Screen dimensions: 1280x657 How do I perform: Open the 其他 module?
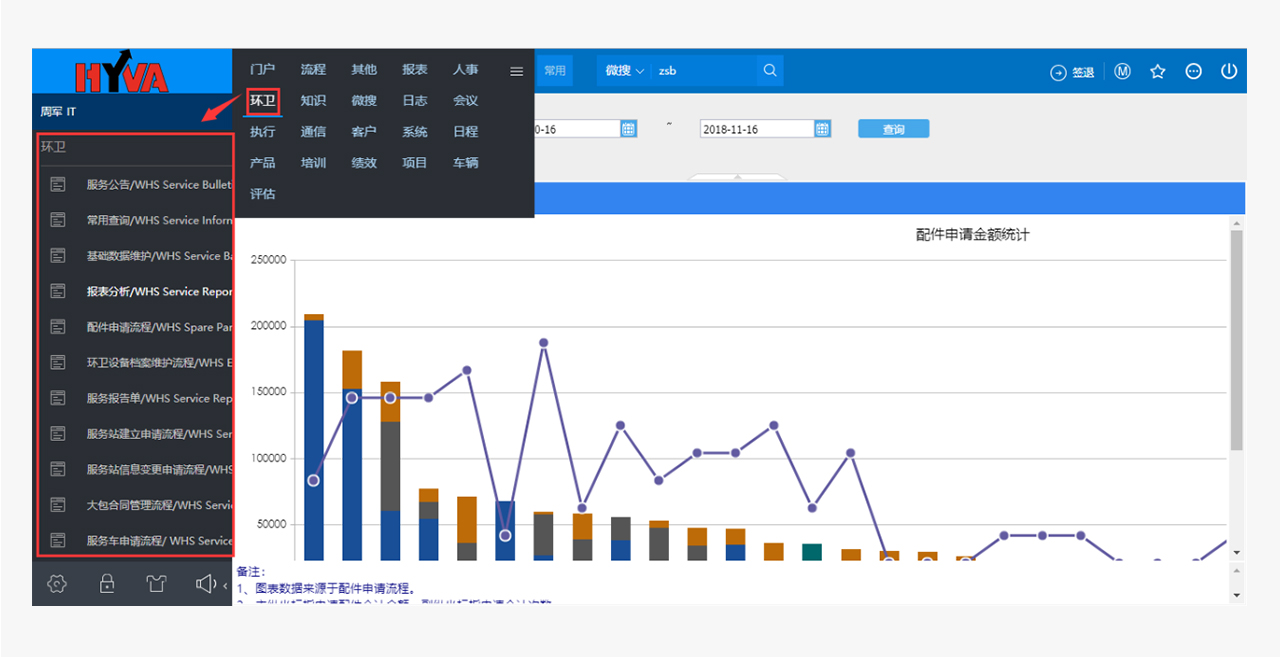364,70
